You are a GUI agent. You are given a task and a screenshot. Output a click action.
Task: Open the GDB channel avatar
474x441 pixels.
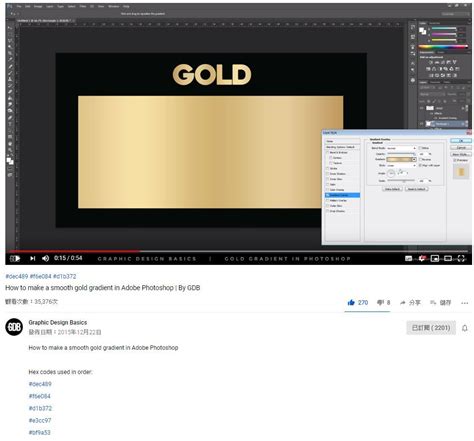pyautogui.click(x=14, y=327)
